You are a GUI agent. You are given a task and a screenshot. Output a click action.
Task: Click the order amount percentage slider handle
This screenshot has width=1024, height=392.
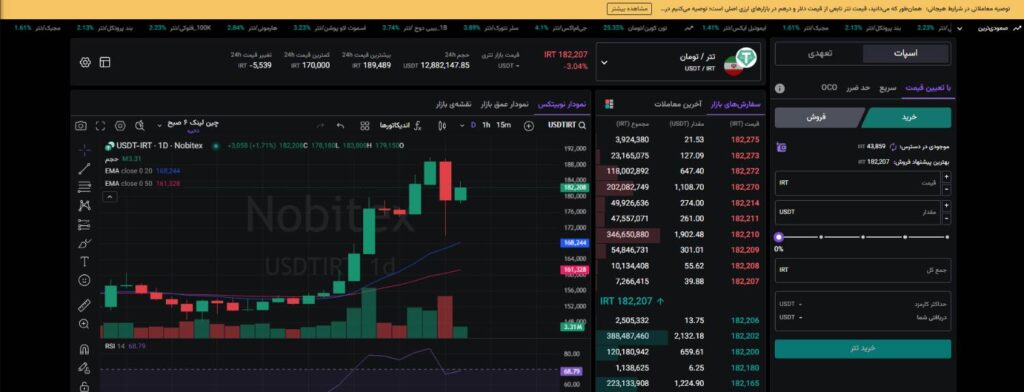(778, 237)
